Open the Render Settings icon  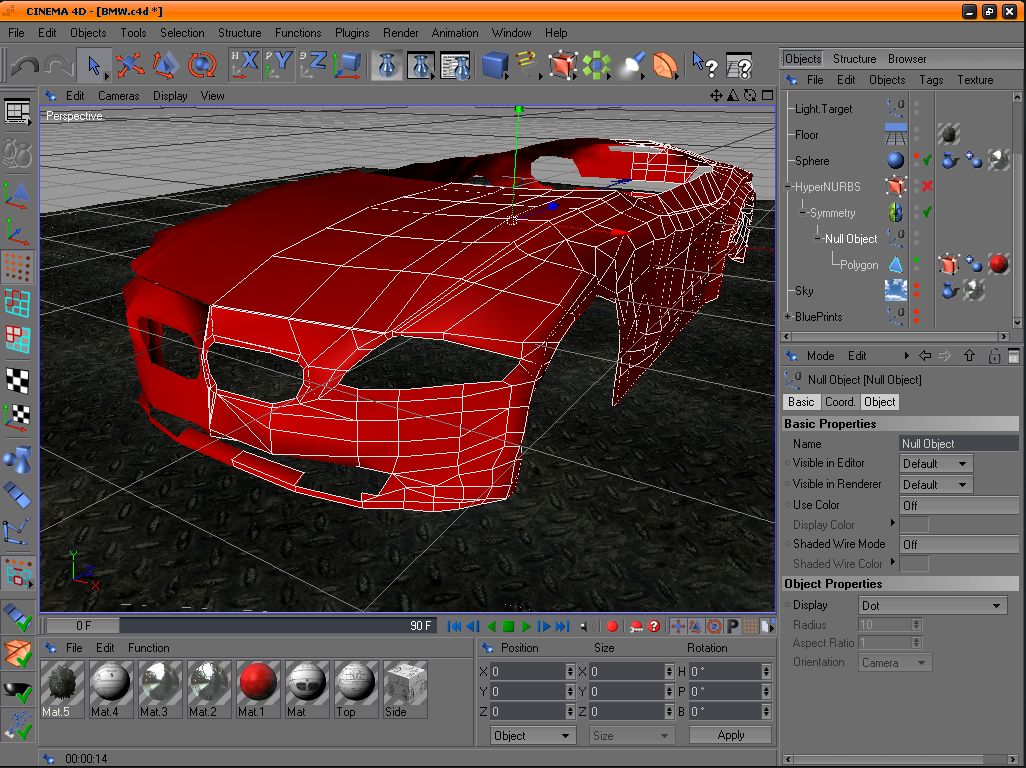pyautogui.click(x=455, y=66)
